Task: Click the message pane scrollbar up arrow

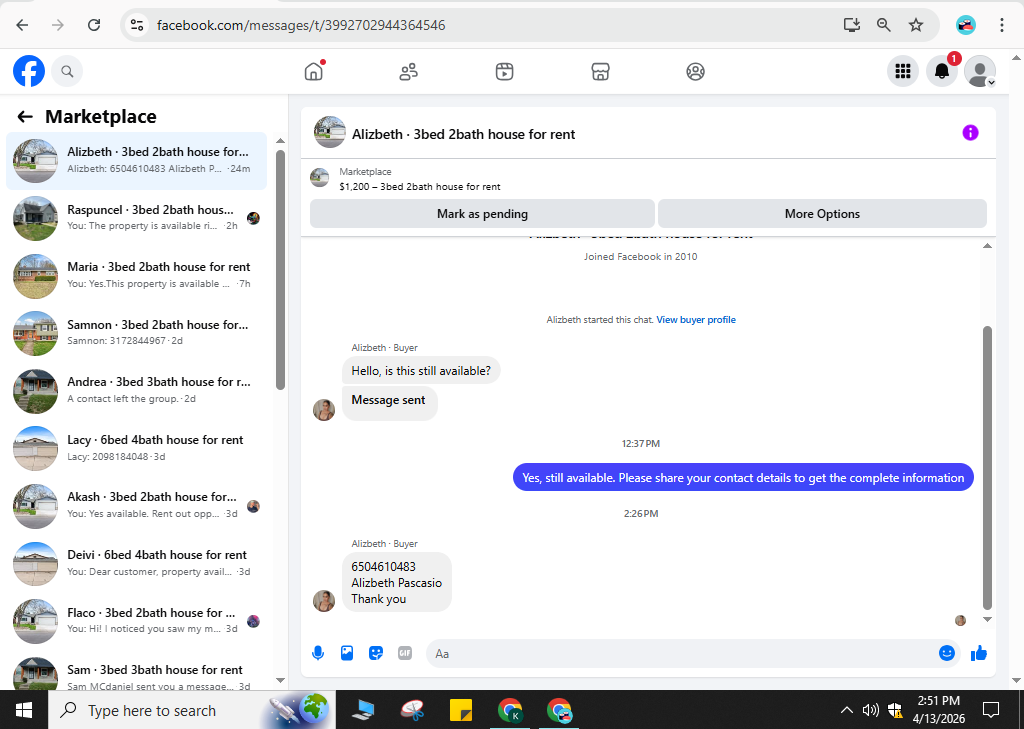Action: 987,246
